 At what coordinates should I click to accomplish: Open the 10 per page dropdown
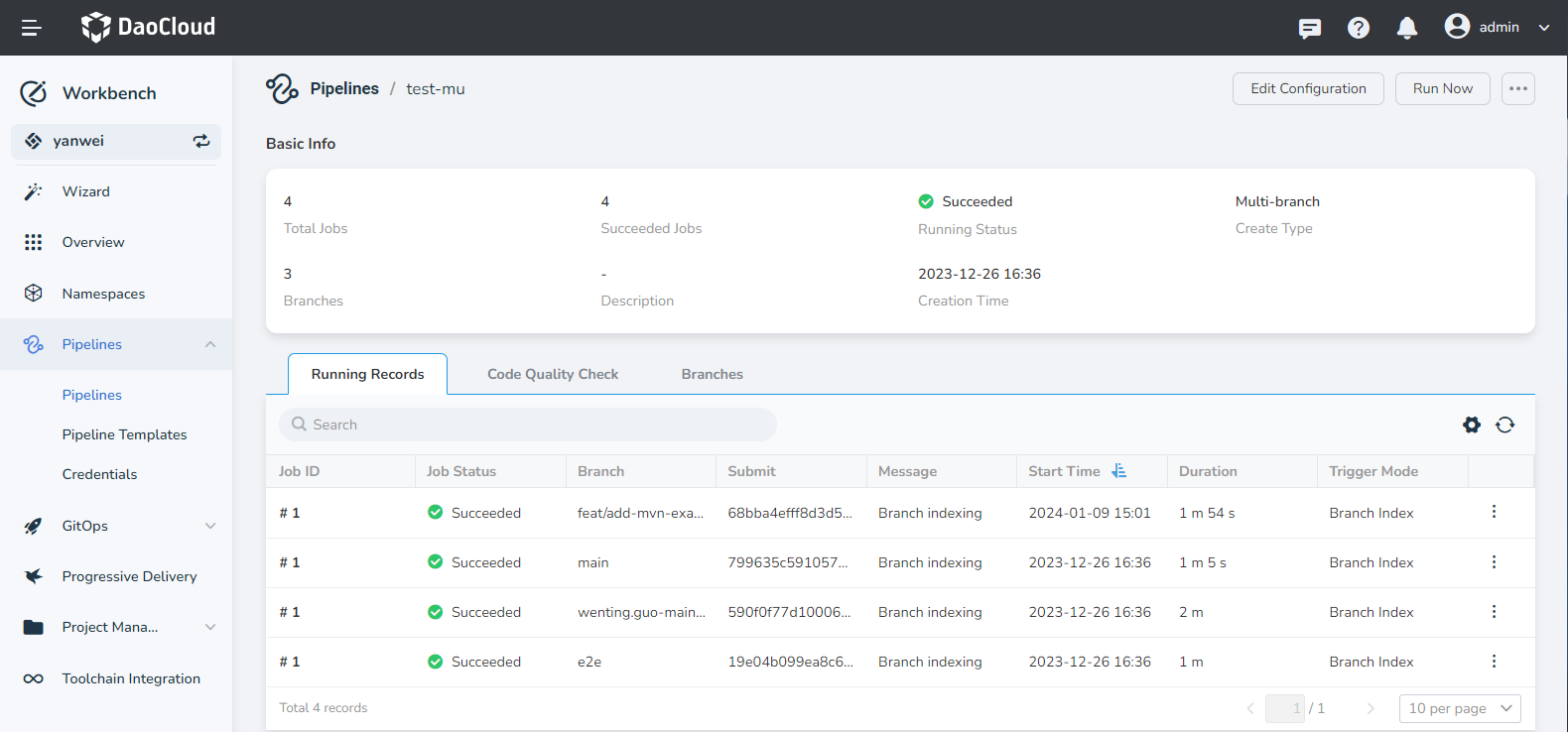click(x=1460, y=708)
